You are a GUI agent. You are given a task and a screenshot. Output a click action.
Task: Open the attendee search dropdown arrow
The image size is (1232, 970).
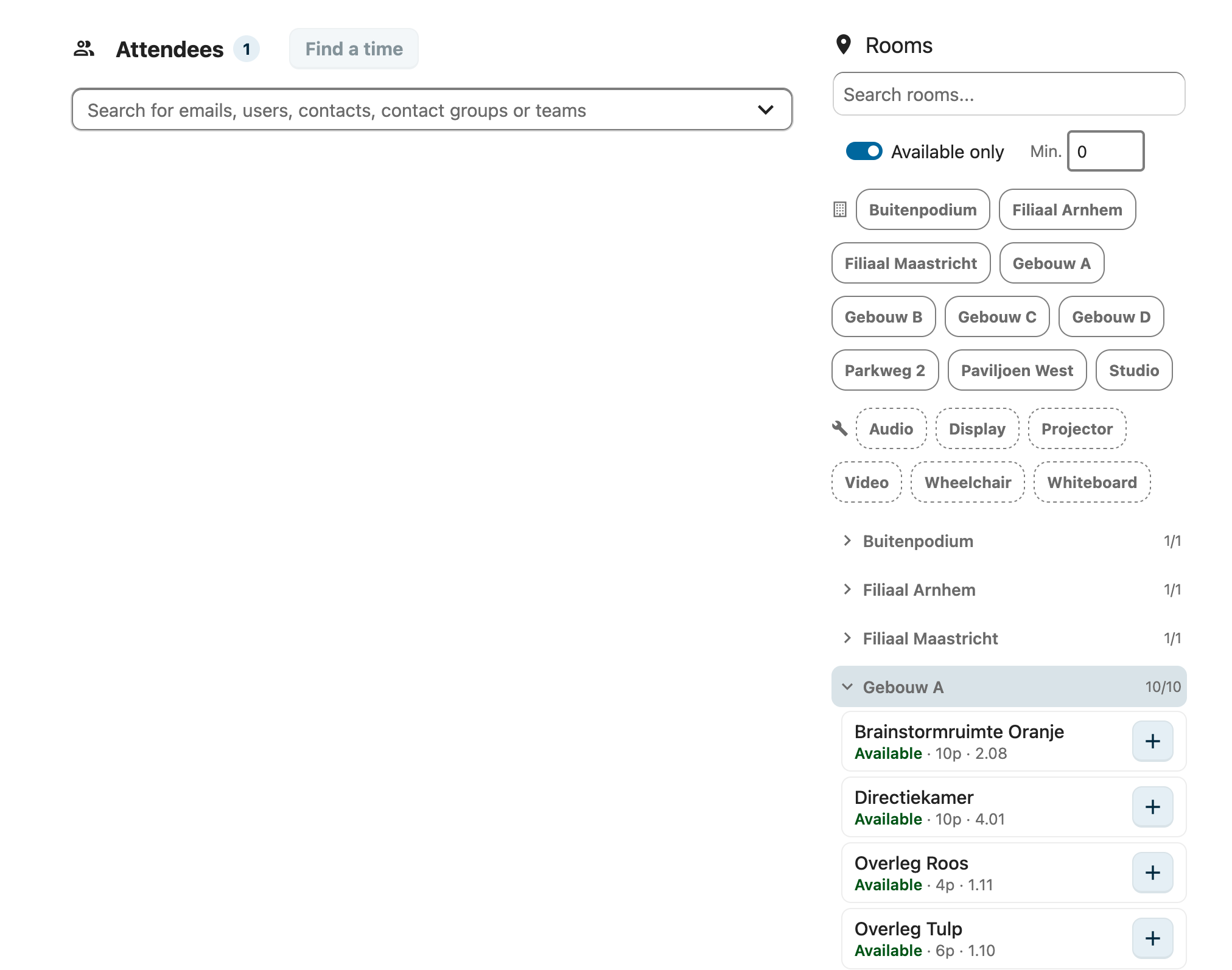(x=765, y=110)
